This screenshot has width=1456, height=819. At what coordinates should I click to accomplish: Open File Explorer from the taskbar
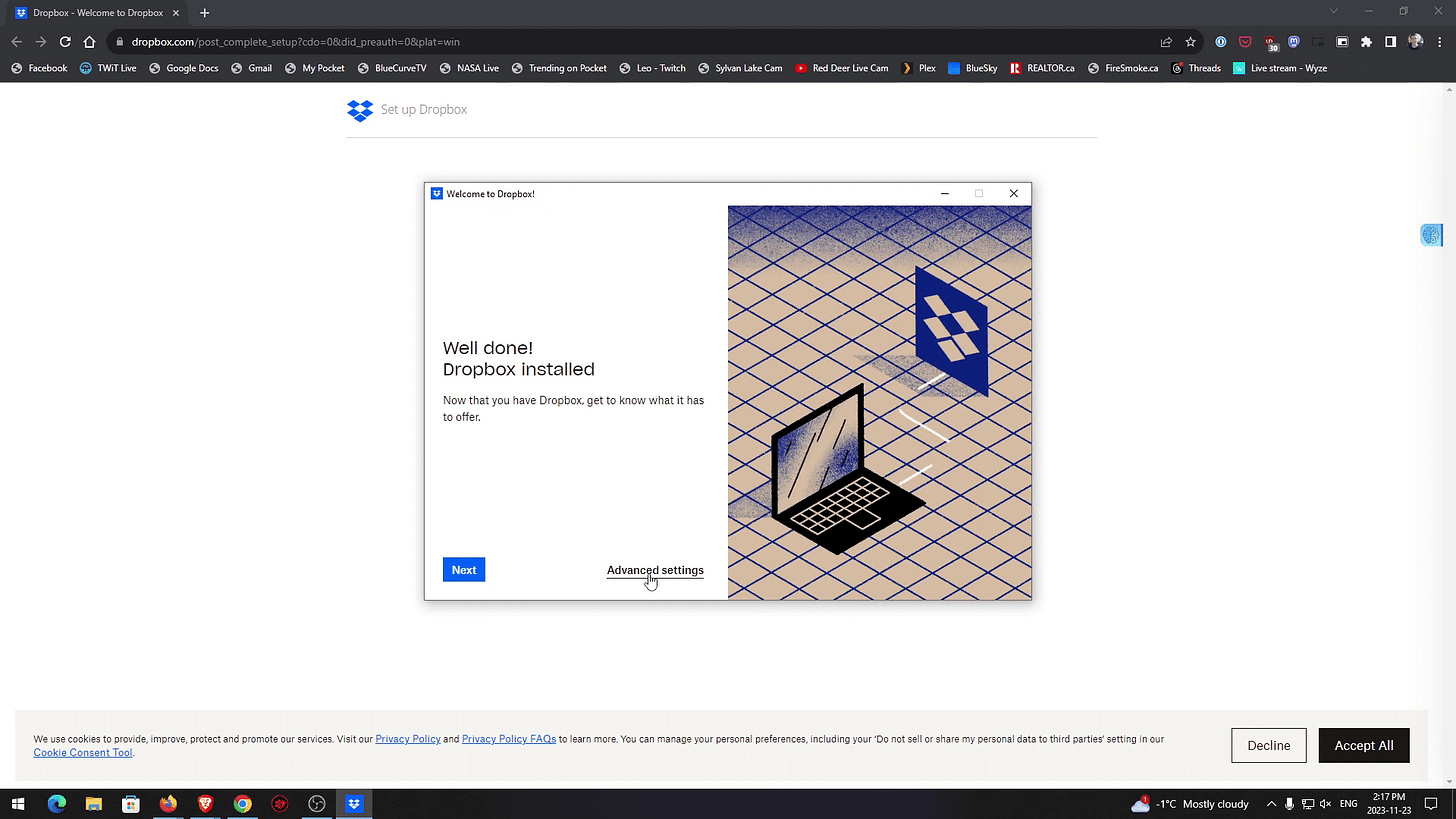pos(93,804)
